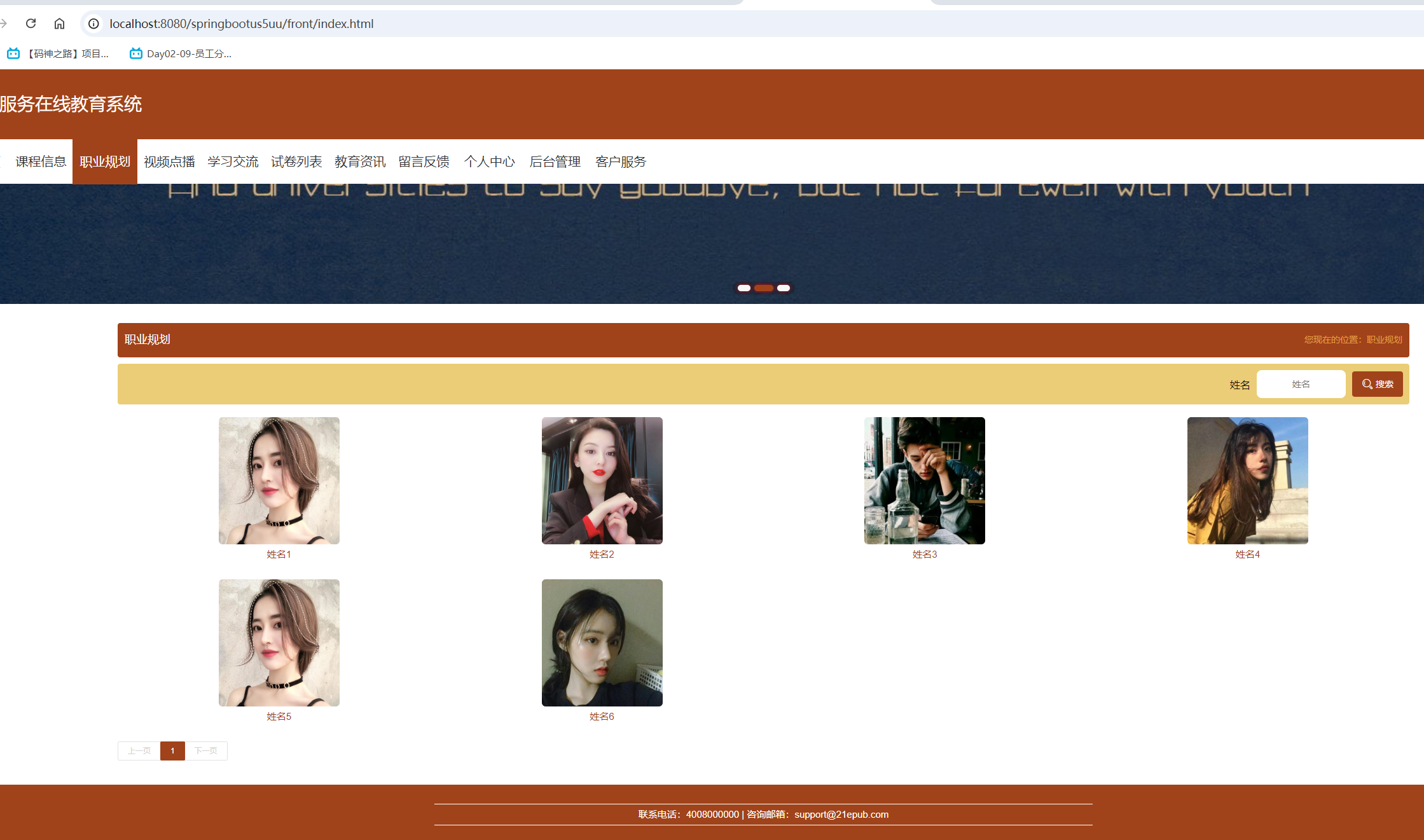Click the browser home icon

click(x=59, y=24)
